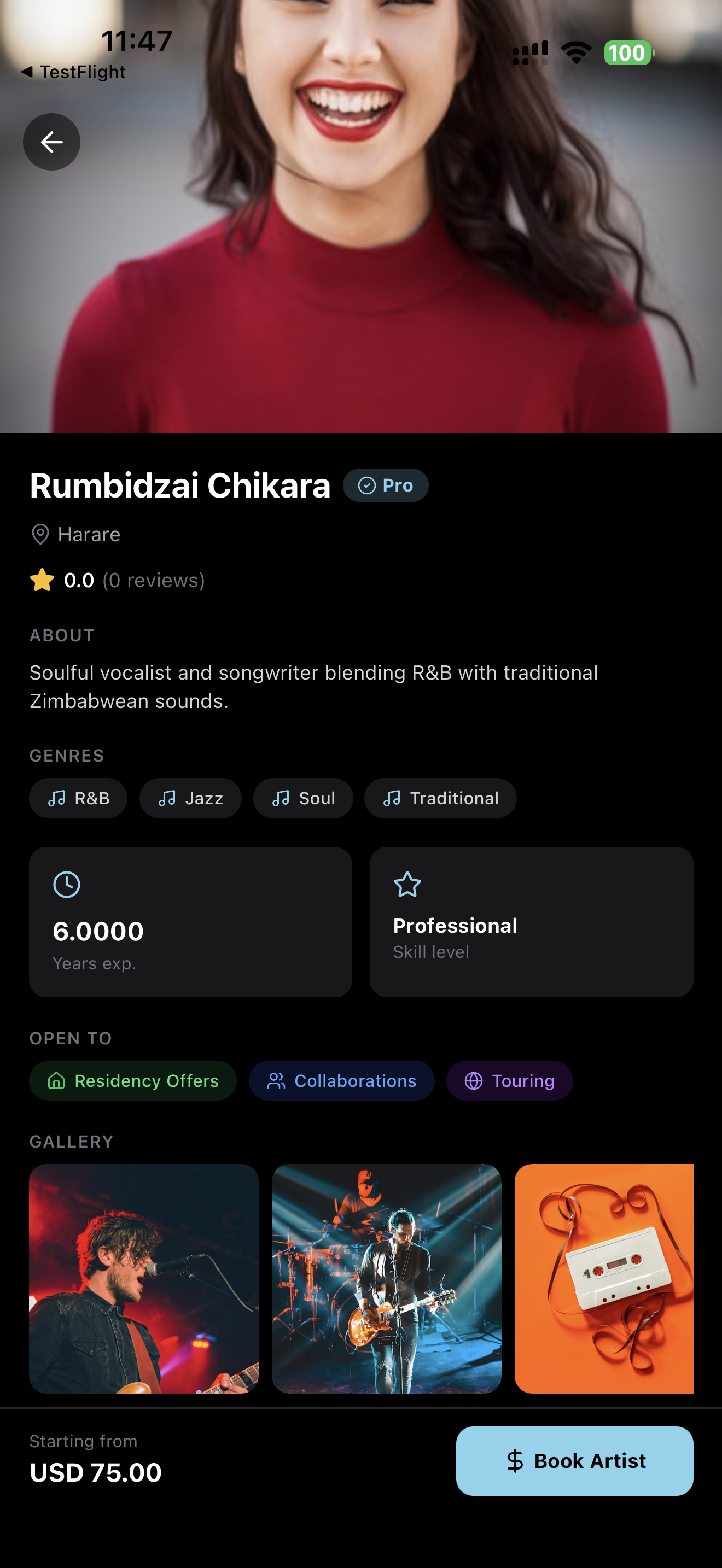
Task: Tap the yellow rating star icon
Action: click(x=42, y=580)
